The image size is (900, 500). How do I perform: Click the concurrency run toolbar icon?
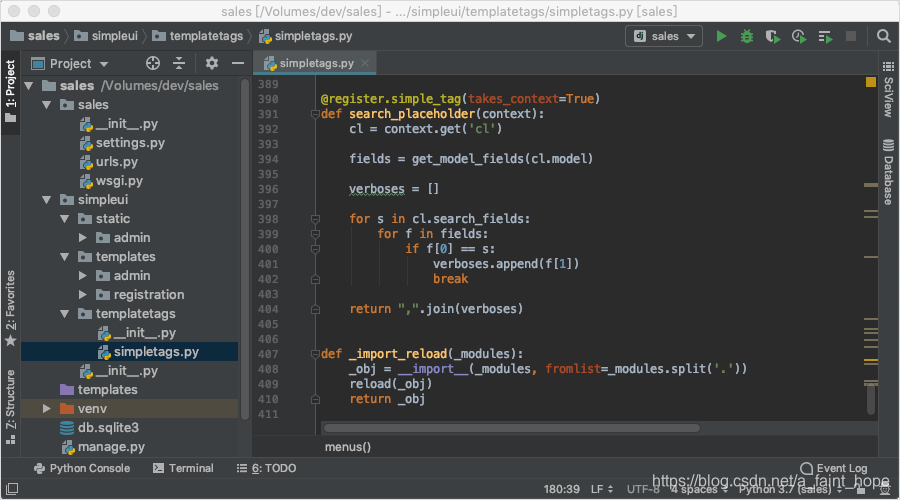pyautogui.click(x=825, y=37)
